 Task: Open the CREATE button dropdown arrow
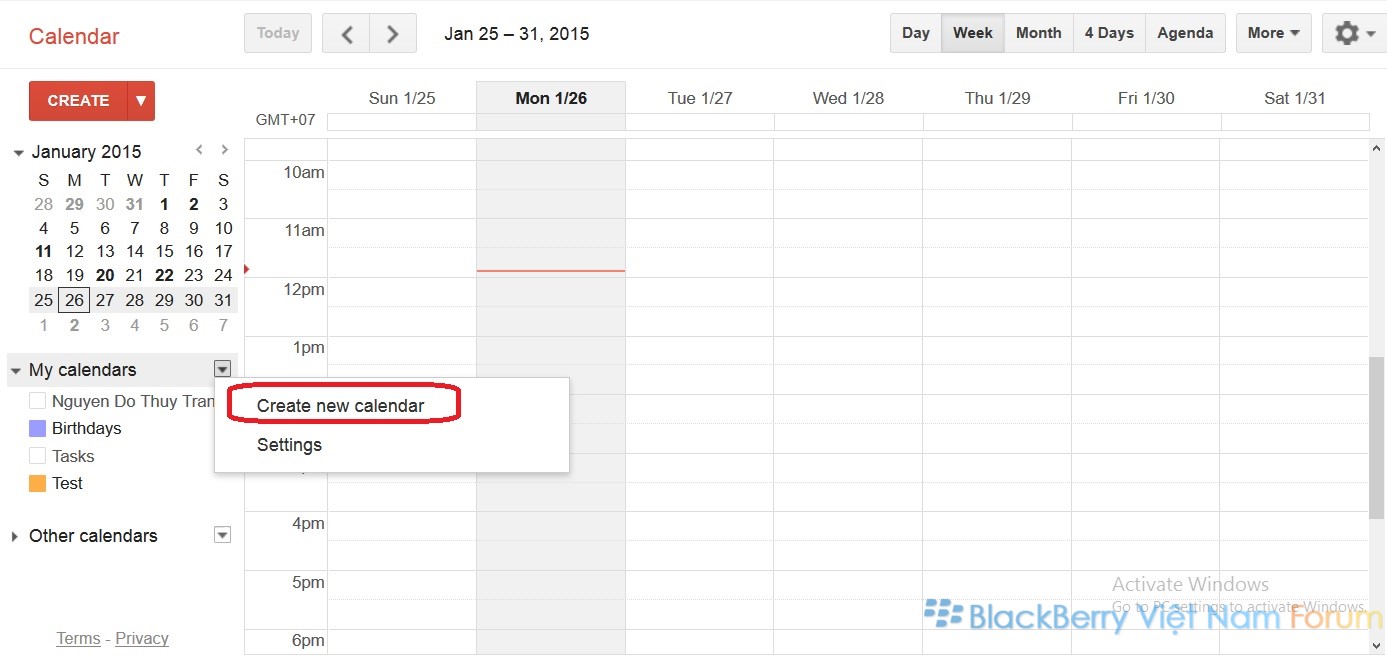click(141, 100)
